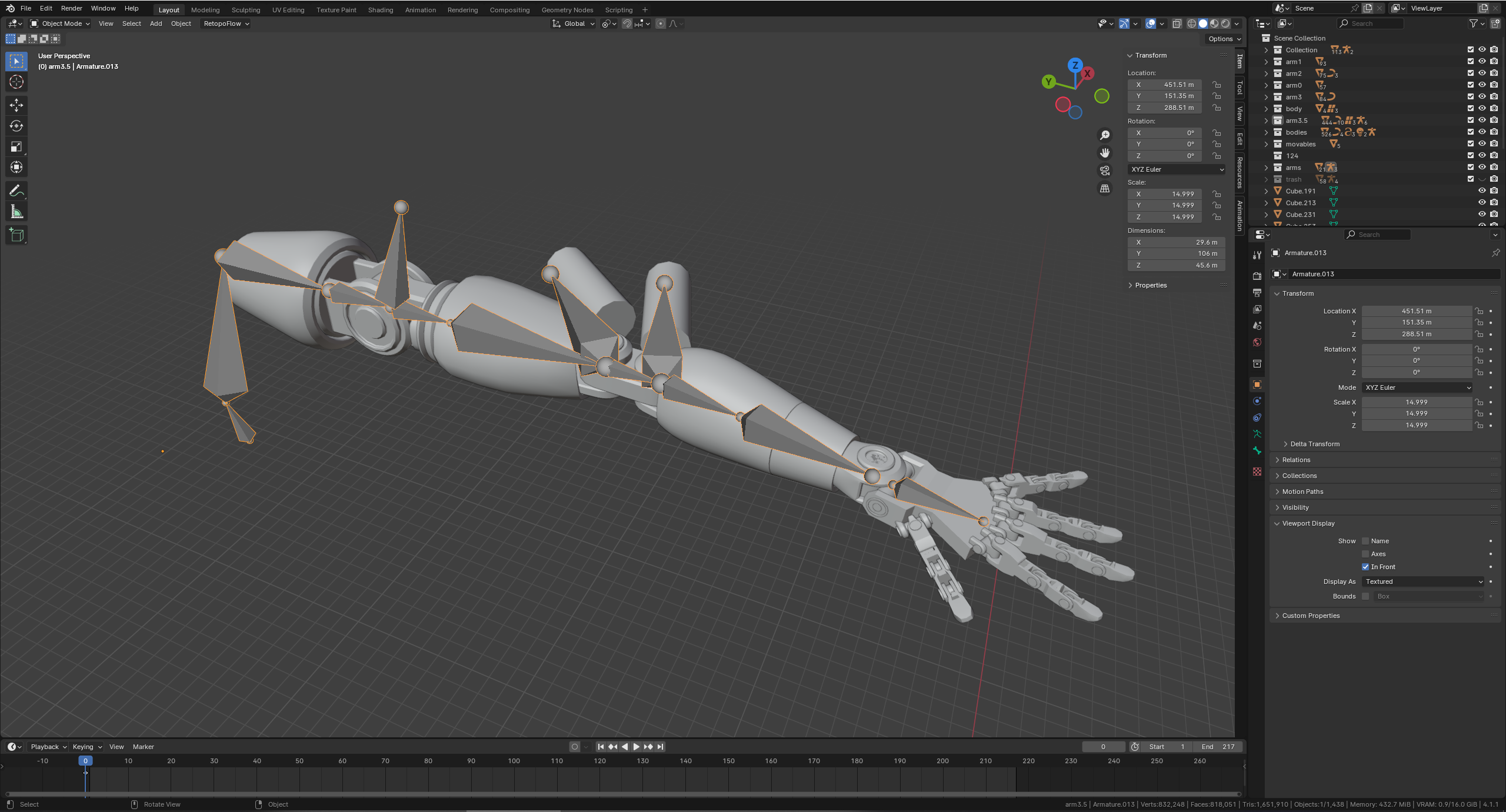Screen dimensions: 1506x812
Task: Open Physics properties tab icon
Action: click(1257, 401)
